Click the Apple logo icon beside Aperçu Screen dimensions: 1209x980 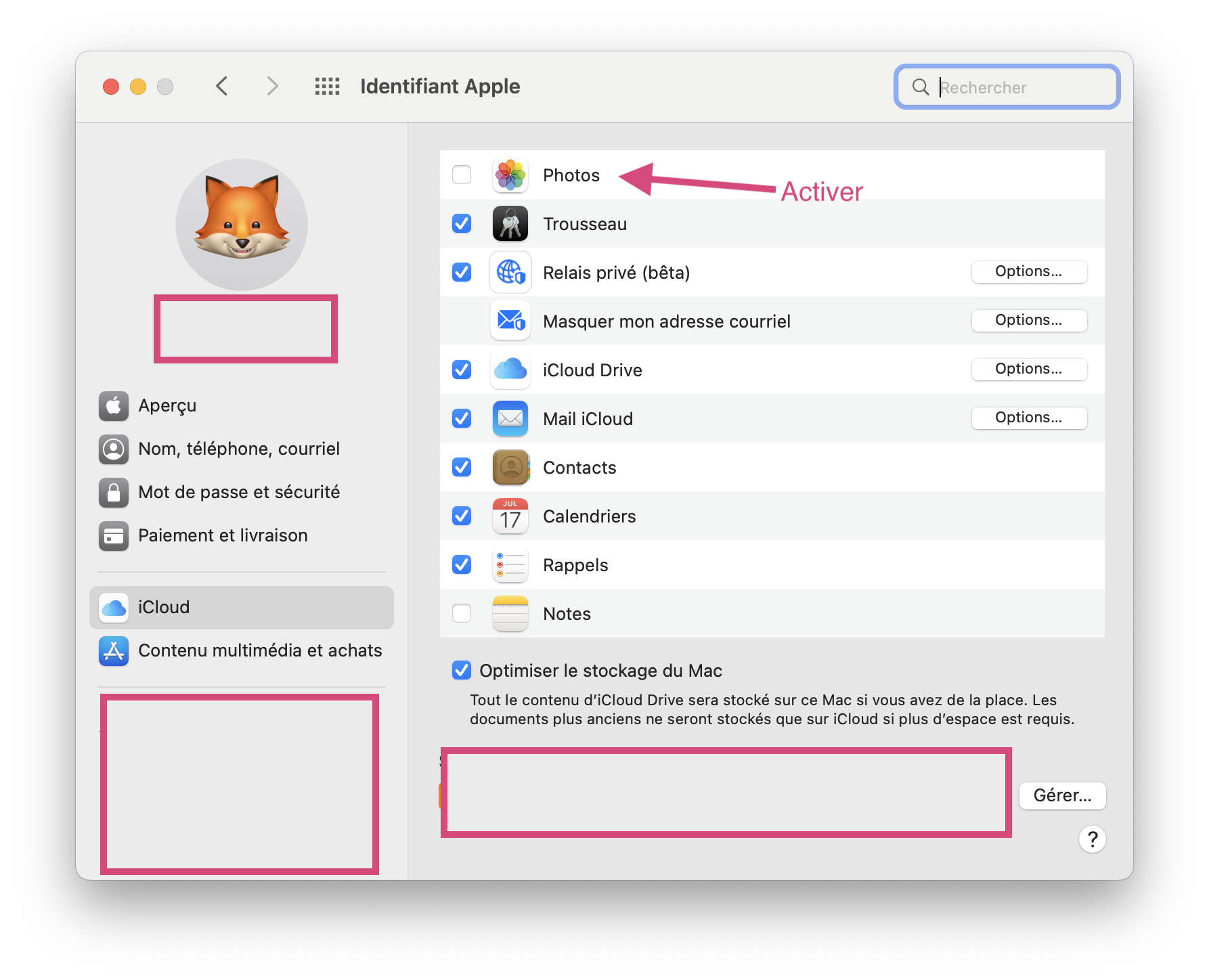tap(114, 406)
